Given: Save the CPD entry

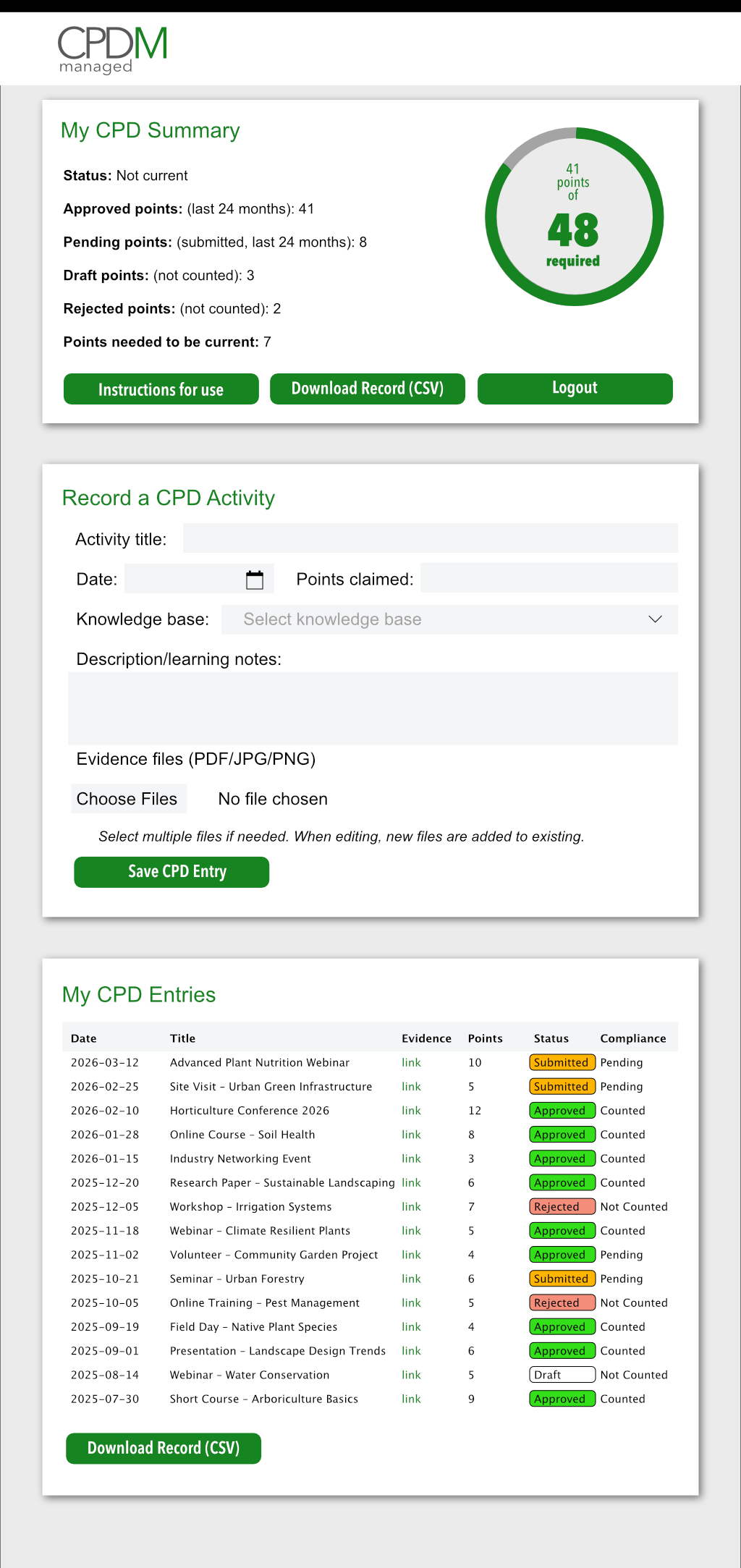Looking at the screenshot, I should click(172, 872).
